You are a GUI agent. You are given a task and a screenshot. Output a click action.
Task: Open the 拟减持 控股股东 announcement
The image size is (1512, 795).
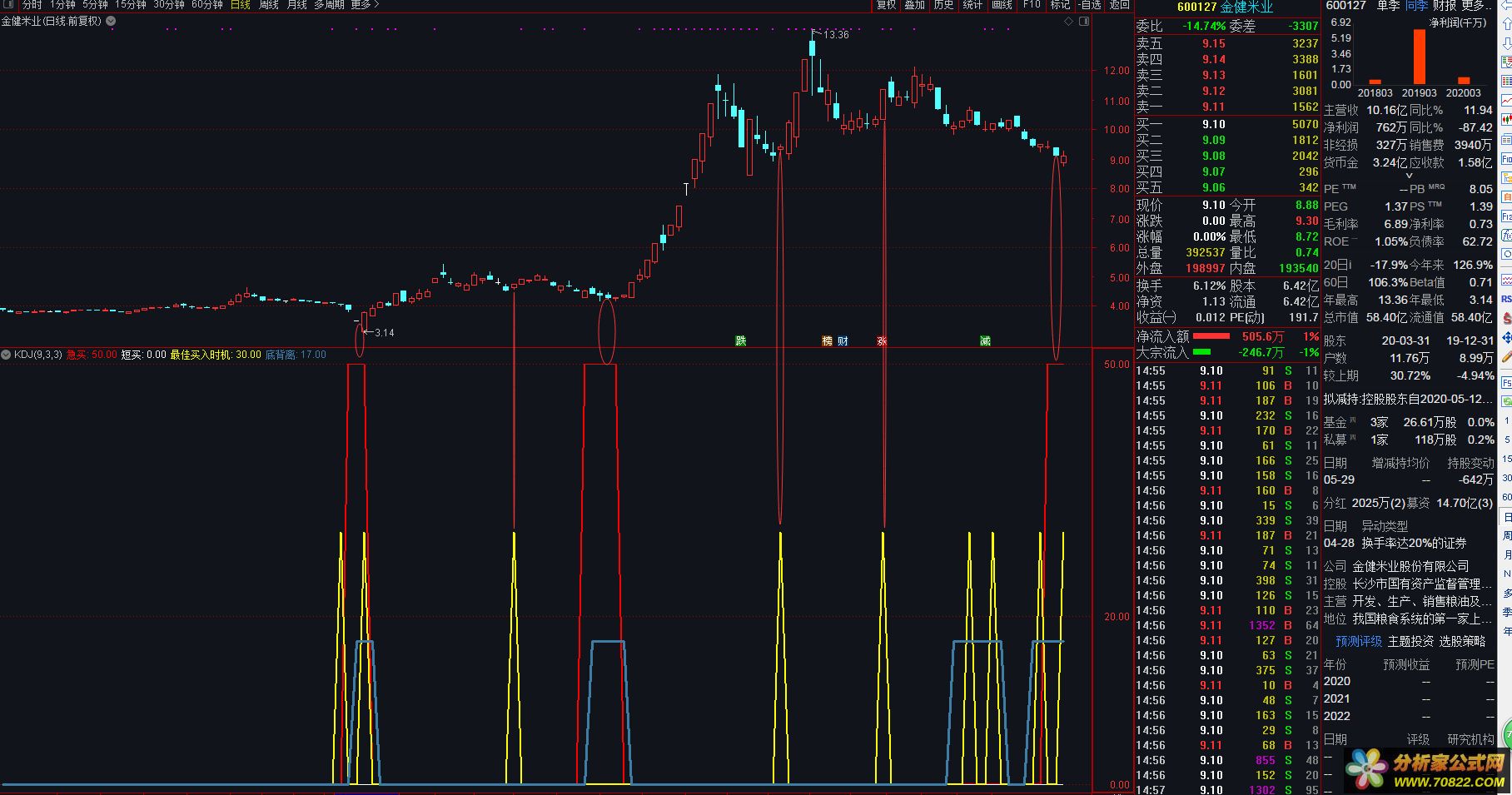(x=1409, y=400)
